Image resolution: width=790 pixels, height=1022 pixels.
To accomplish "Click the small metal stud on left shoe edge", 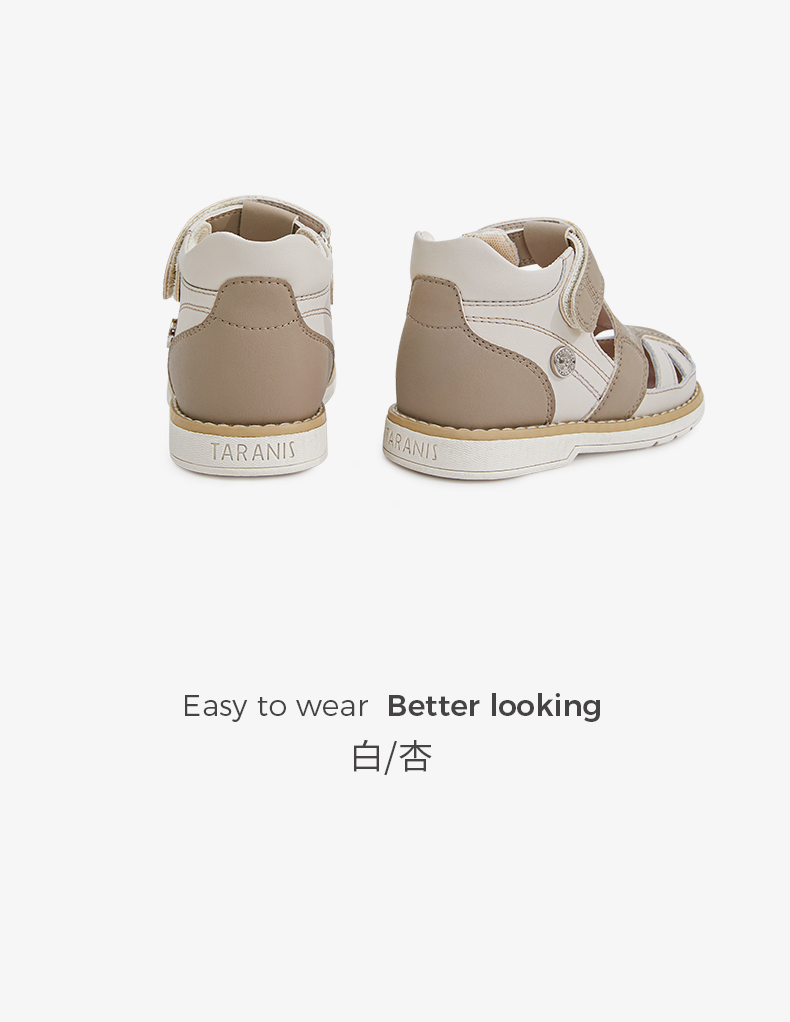I will [171, 330].
